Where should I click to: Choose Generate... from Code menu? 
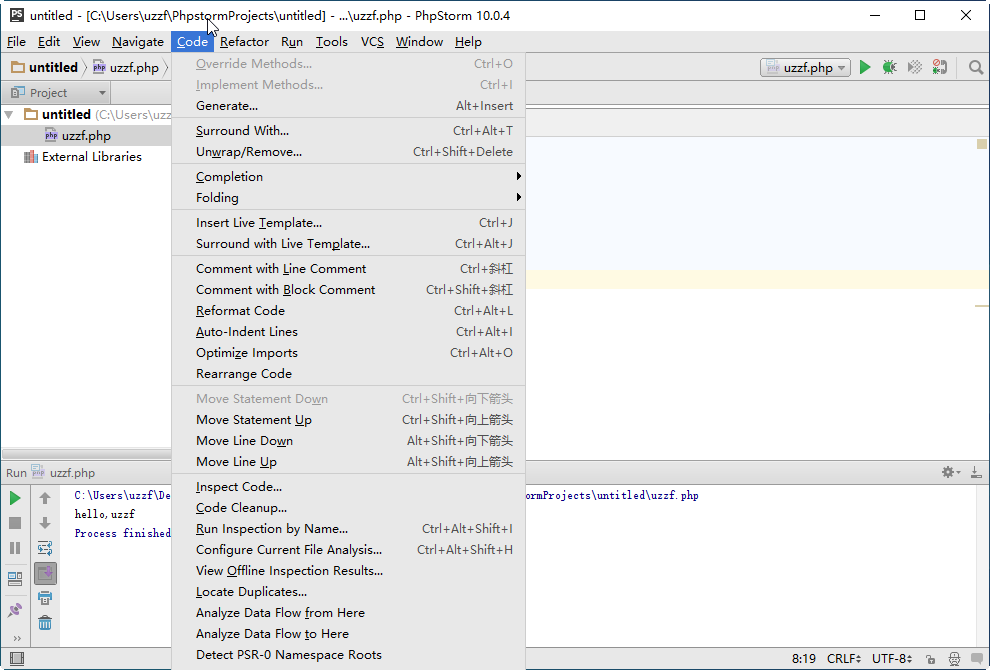click(349, 106)
